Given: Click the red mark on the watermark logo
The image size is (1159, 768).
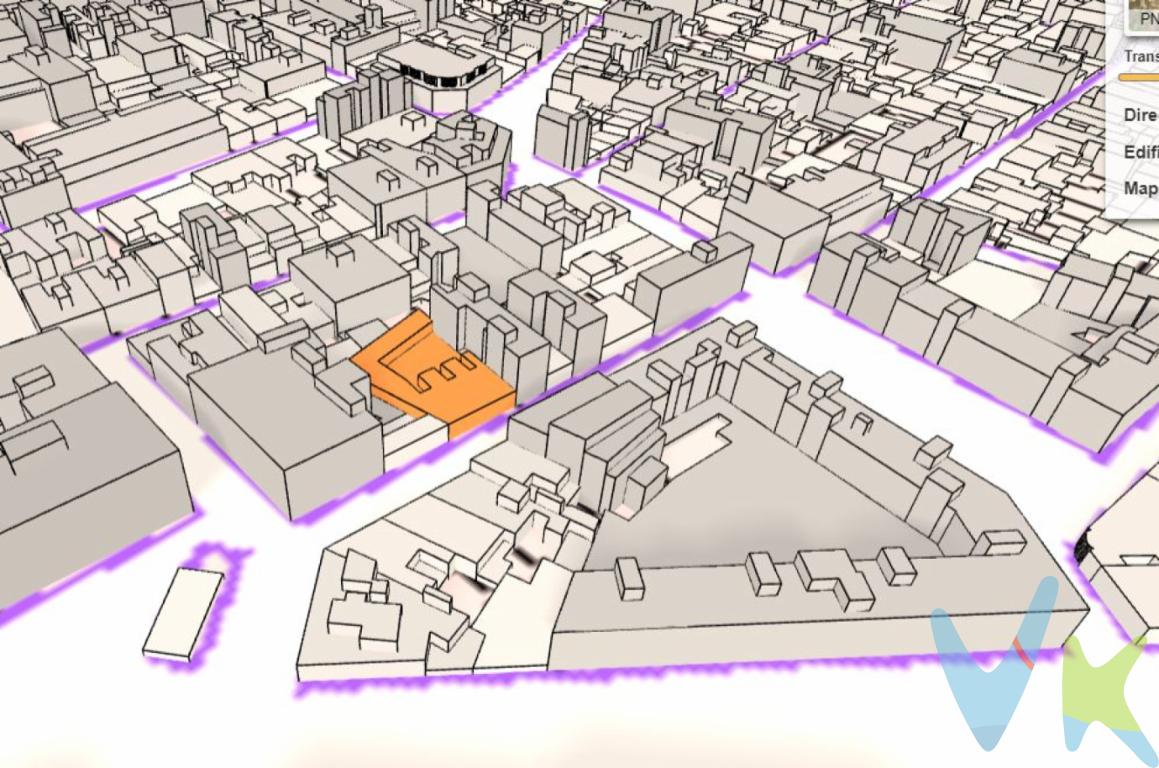Looking at the screenshot, I should tap(1022, 652).
